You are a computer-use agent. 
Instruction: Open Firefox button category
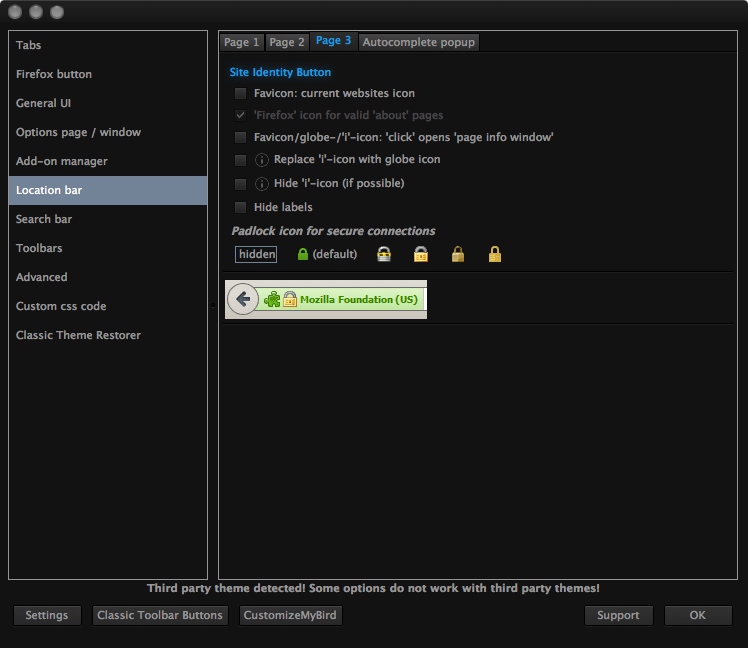108,74
